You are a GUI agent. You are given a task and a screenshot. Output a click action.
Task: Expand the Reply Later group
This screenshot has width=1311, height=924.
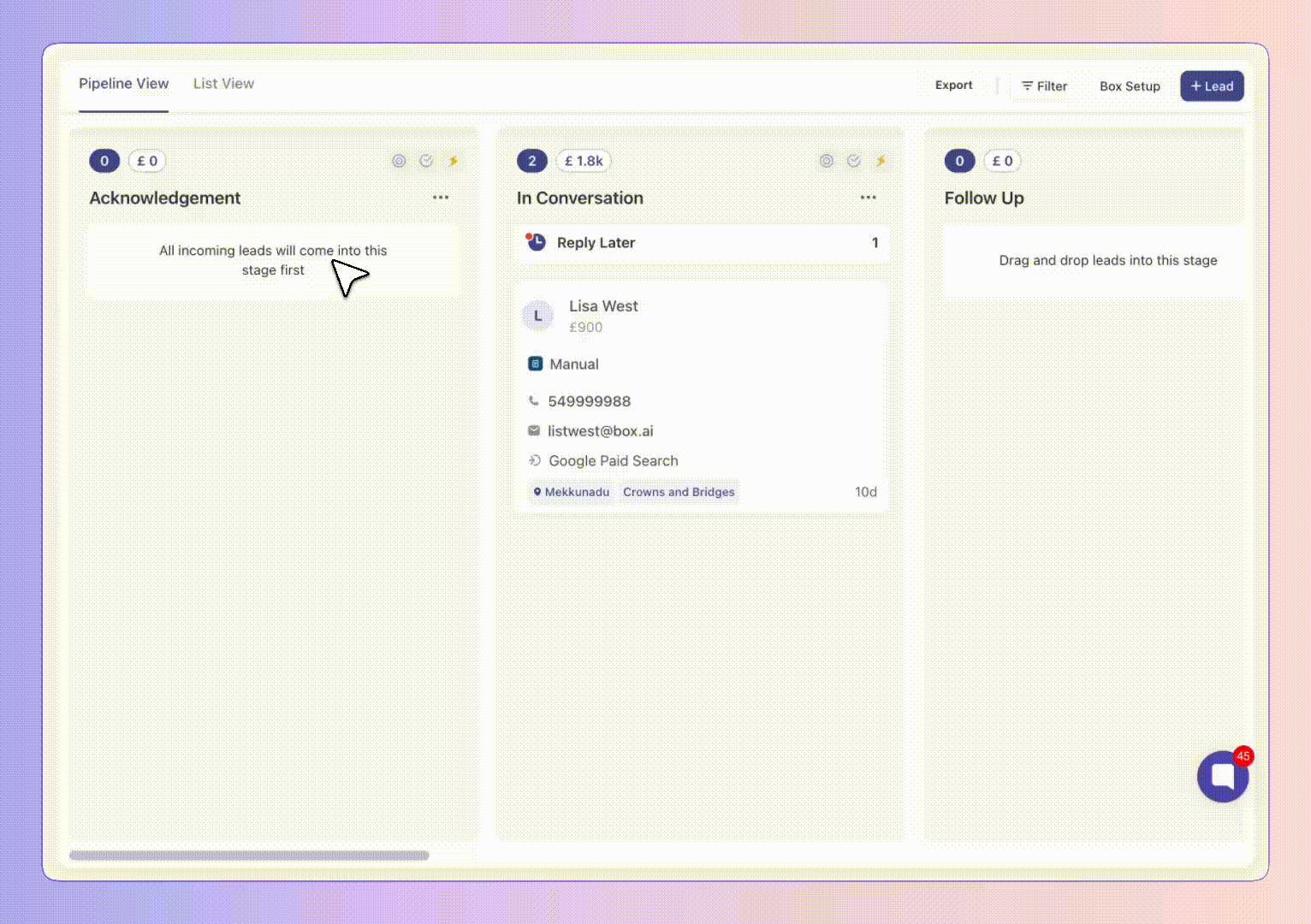click(702, 243)
